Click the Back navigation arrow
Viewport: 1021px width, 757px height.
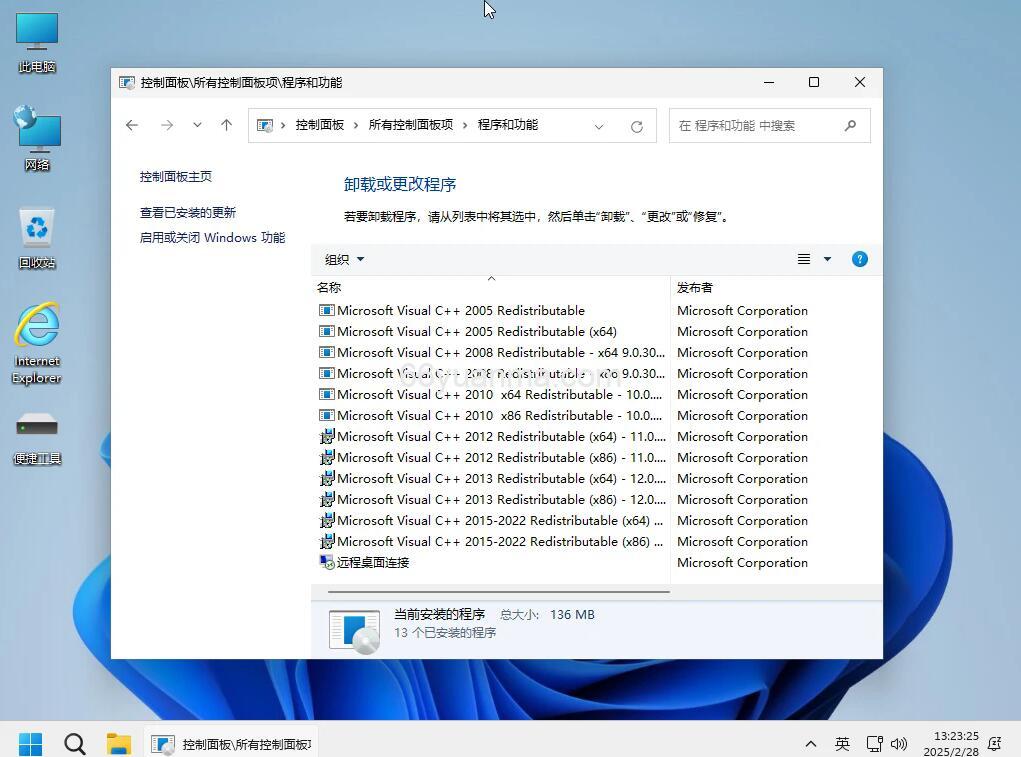pos(132,125)
